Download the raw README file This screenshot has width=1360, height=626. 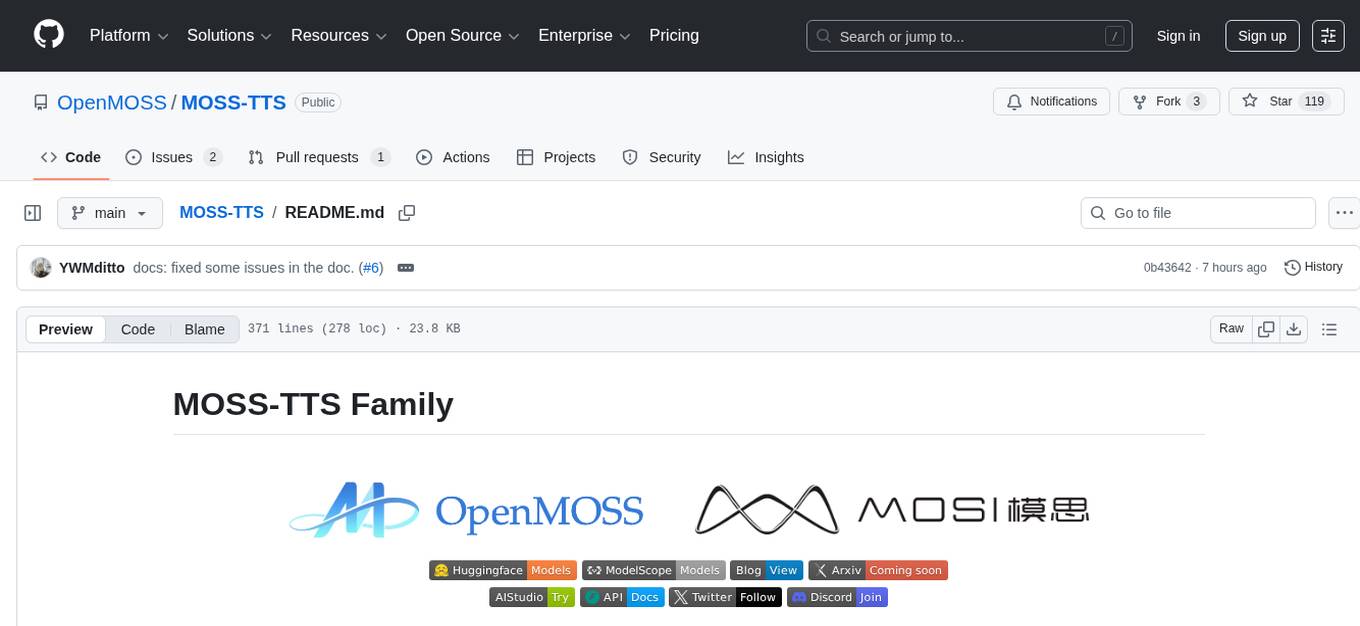[1293, 329]
